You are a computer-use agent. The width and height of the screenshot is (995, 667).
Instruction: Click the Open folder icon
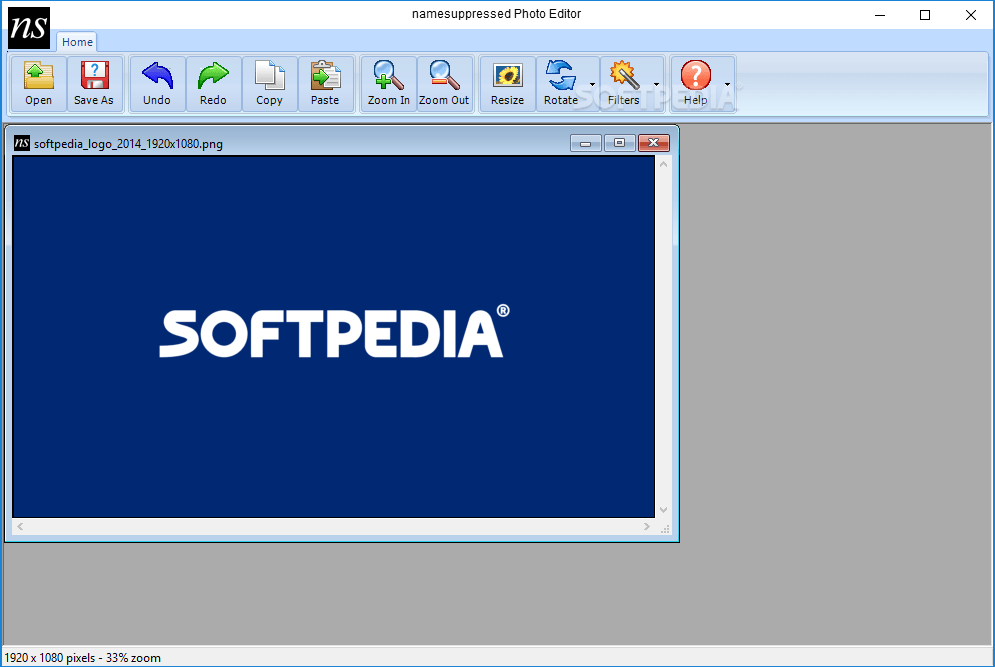pyautogui.click(x=39, y=76)
